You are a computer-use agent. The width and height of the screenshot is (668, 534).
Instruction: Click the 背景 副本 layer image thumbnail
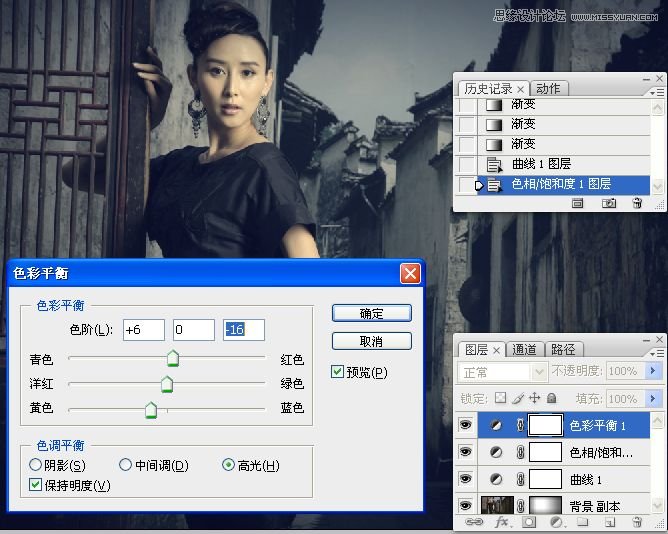pyautogui.click(x=497, y=506)
